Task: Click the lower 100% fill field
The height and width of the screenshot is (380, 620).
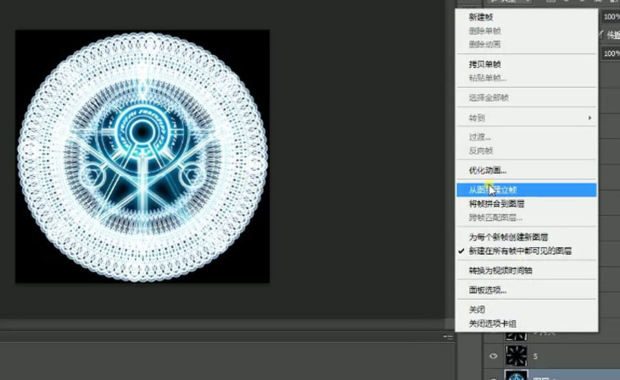Action: point(611,53)
